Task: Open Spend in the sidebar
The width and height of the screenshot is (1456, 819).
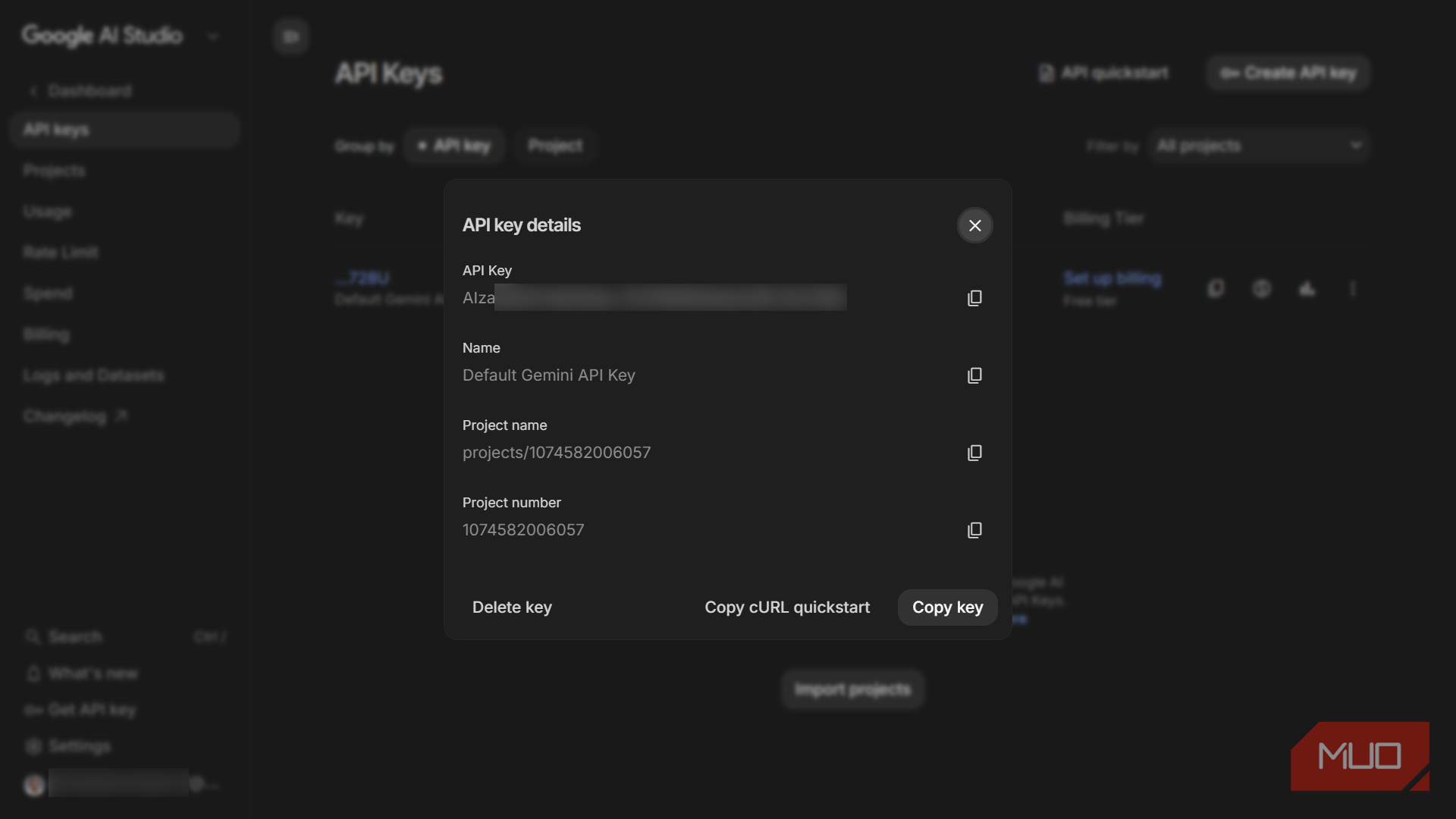Action: point(48,293)
